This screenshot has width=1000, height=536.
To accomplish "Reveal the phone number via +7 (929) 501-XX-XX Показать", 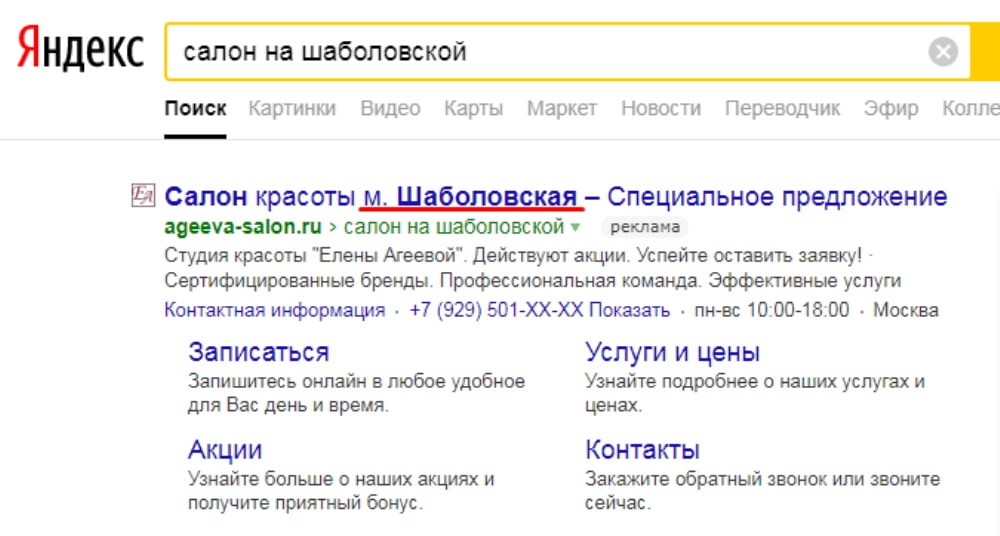I will click(540, 310).
